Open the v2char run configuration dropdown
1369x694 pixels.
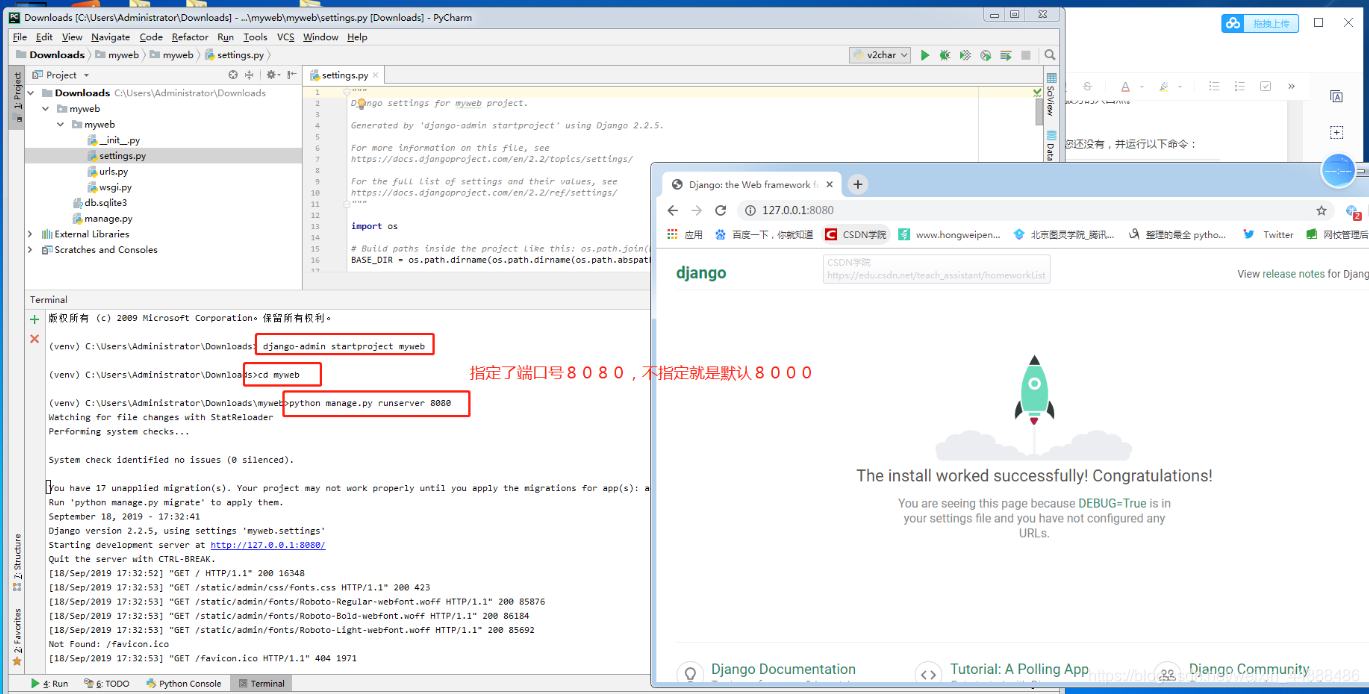(880, 55)
